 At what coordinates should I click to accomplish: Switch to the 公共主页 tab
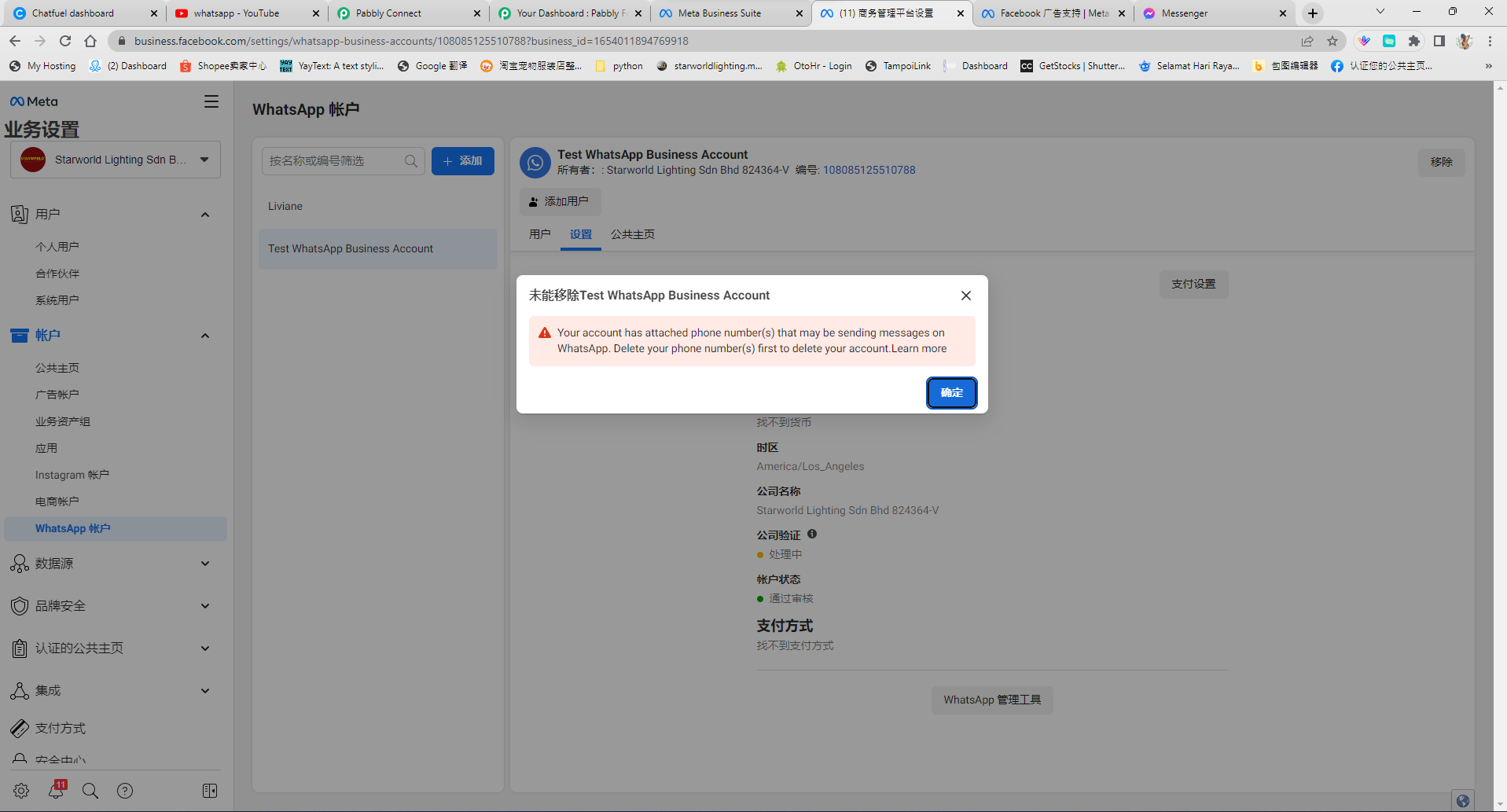(633, 234)
